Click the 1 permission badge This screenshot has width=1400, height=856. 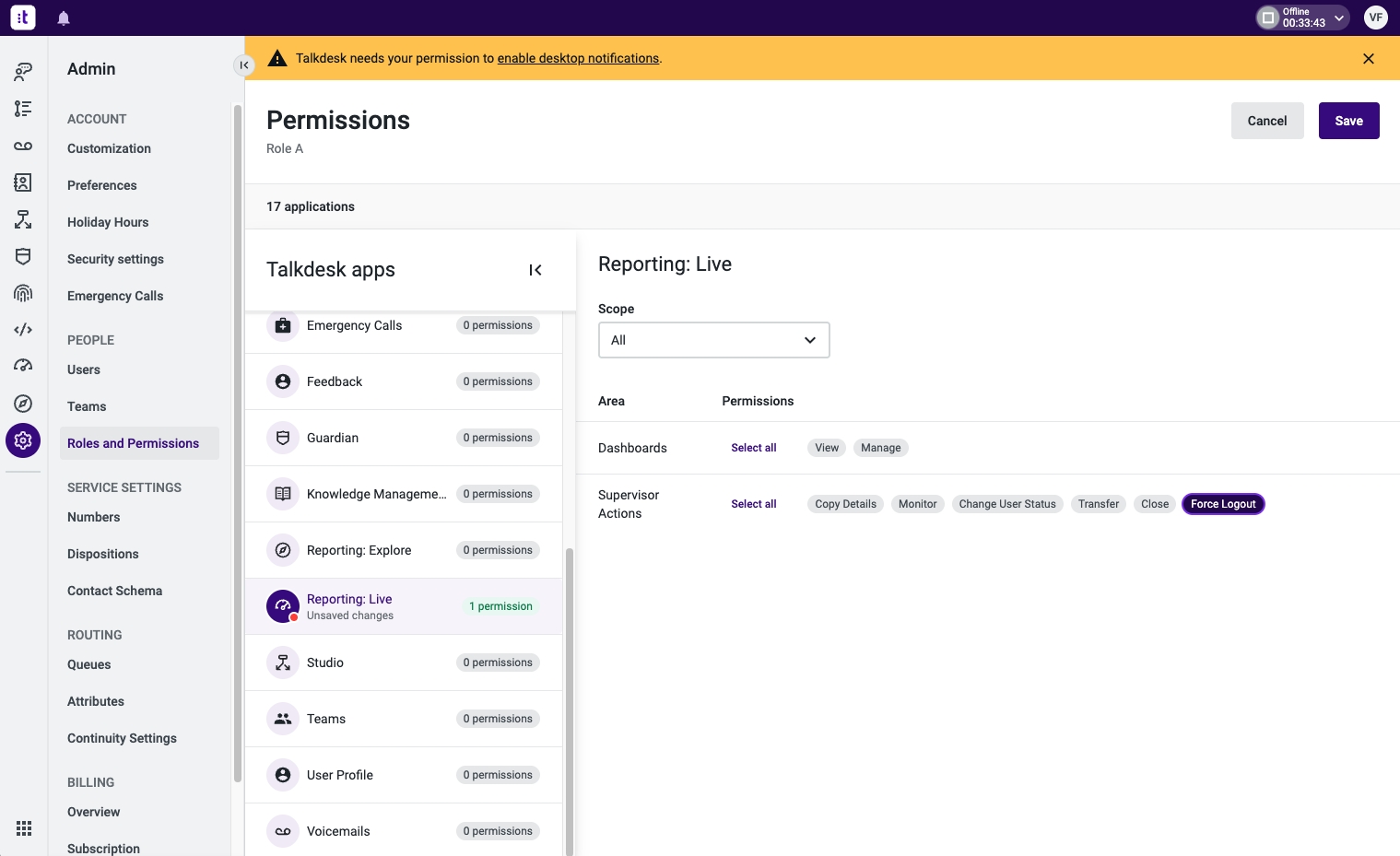click(500, 606)
